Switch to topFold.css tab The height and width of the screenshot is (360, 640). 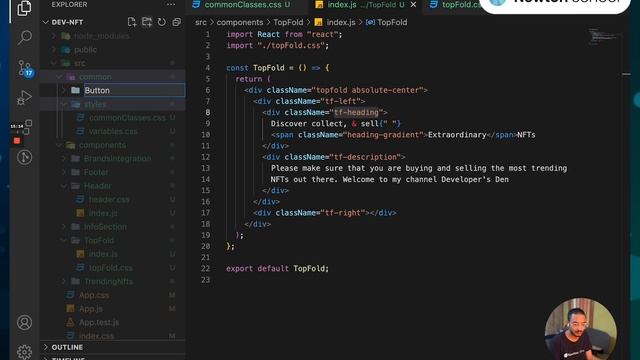[x=456, y=4]
